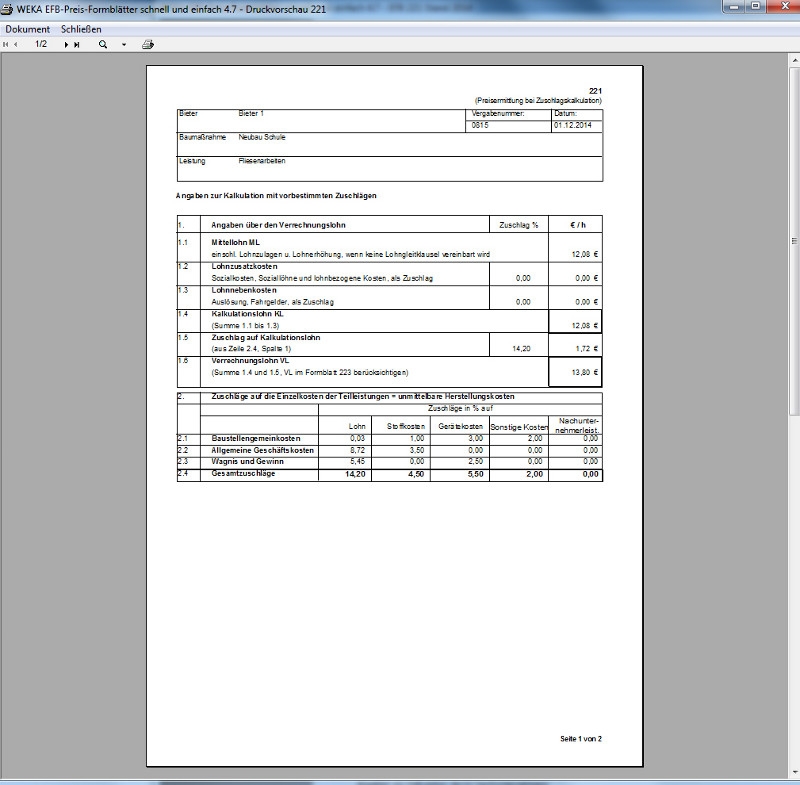
Task: Click the 13,80 € Verrechnungslohn value
Action: (585, 372)
